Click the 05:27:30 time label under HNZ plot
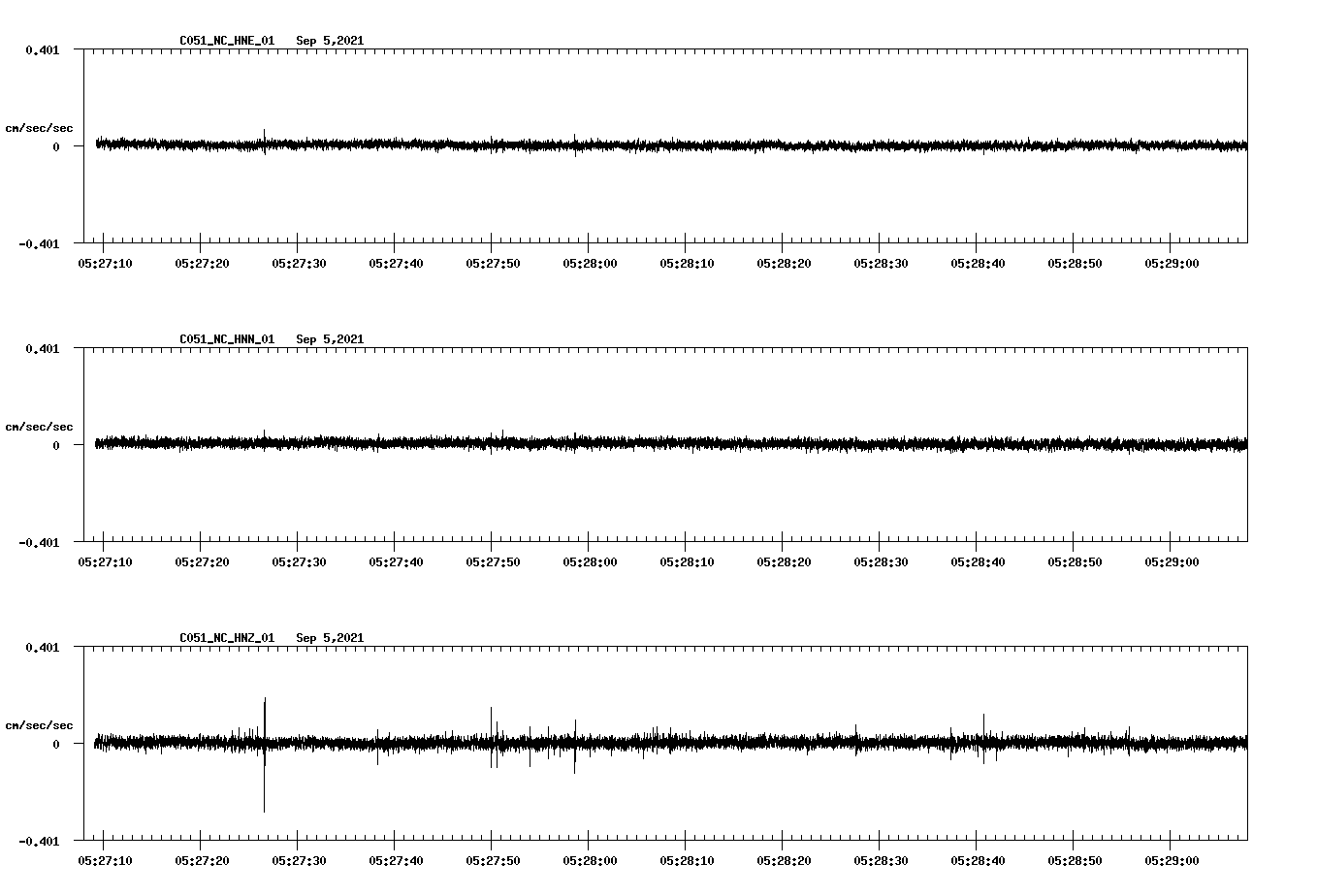 [x=299, y=861]
